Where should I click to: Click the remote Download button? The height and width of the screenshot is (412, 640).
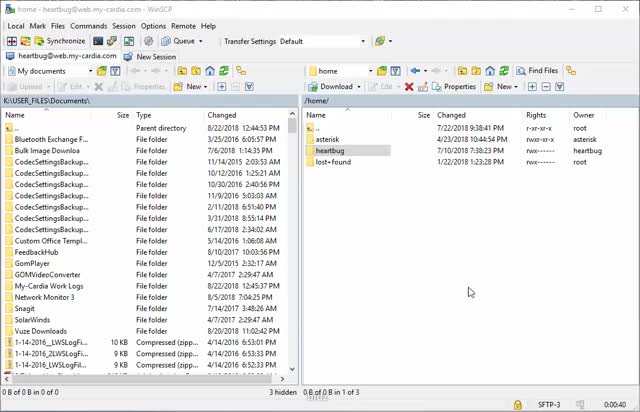pos(331,87)
